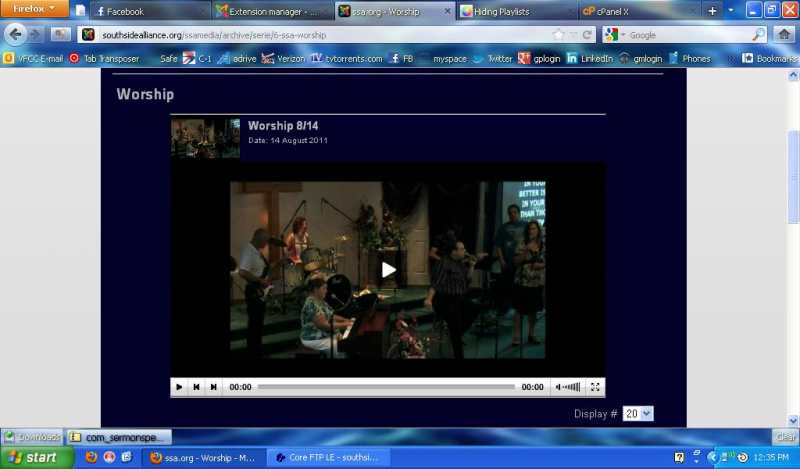Open the gmlogin bookmark
Screen dimensions: 800x469
coord(640,59)
